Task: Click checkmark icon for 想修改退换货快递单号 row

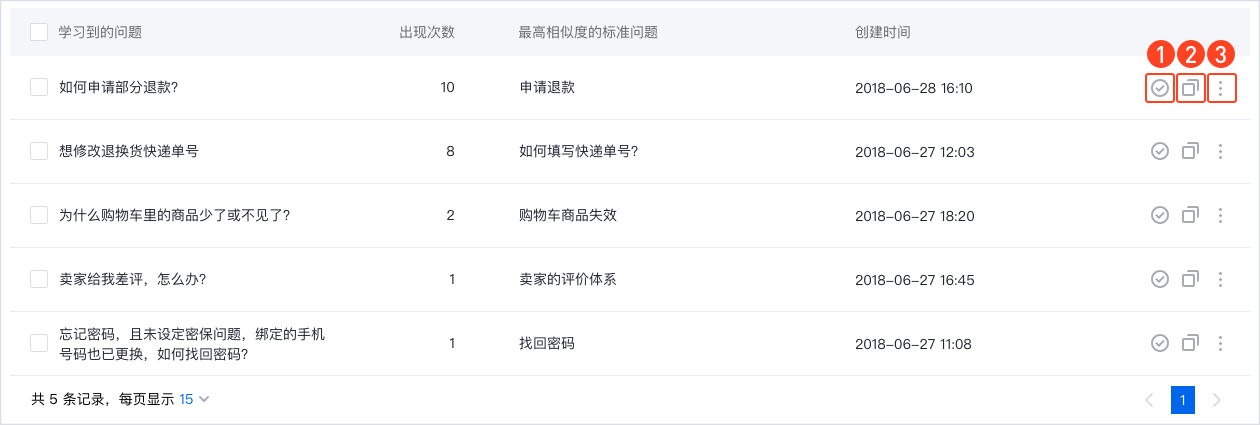Action: (1159, 152)
